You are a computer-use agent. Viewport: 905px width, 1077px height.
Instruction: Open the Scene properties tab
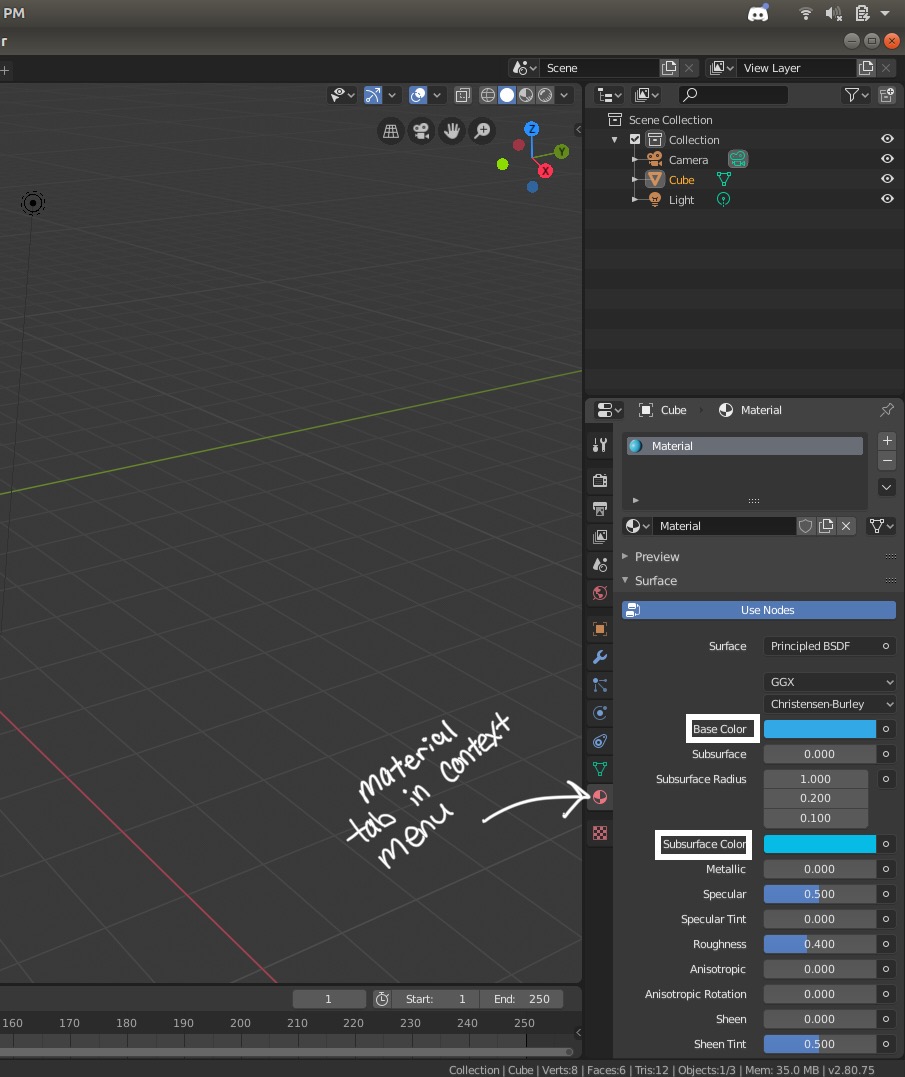coord(599,565)
